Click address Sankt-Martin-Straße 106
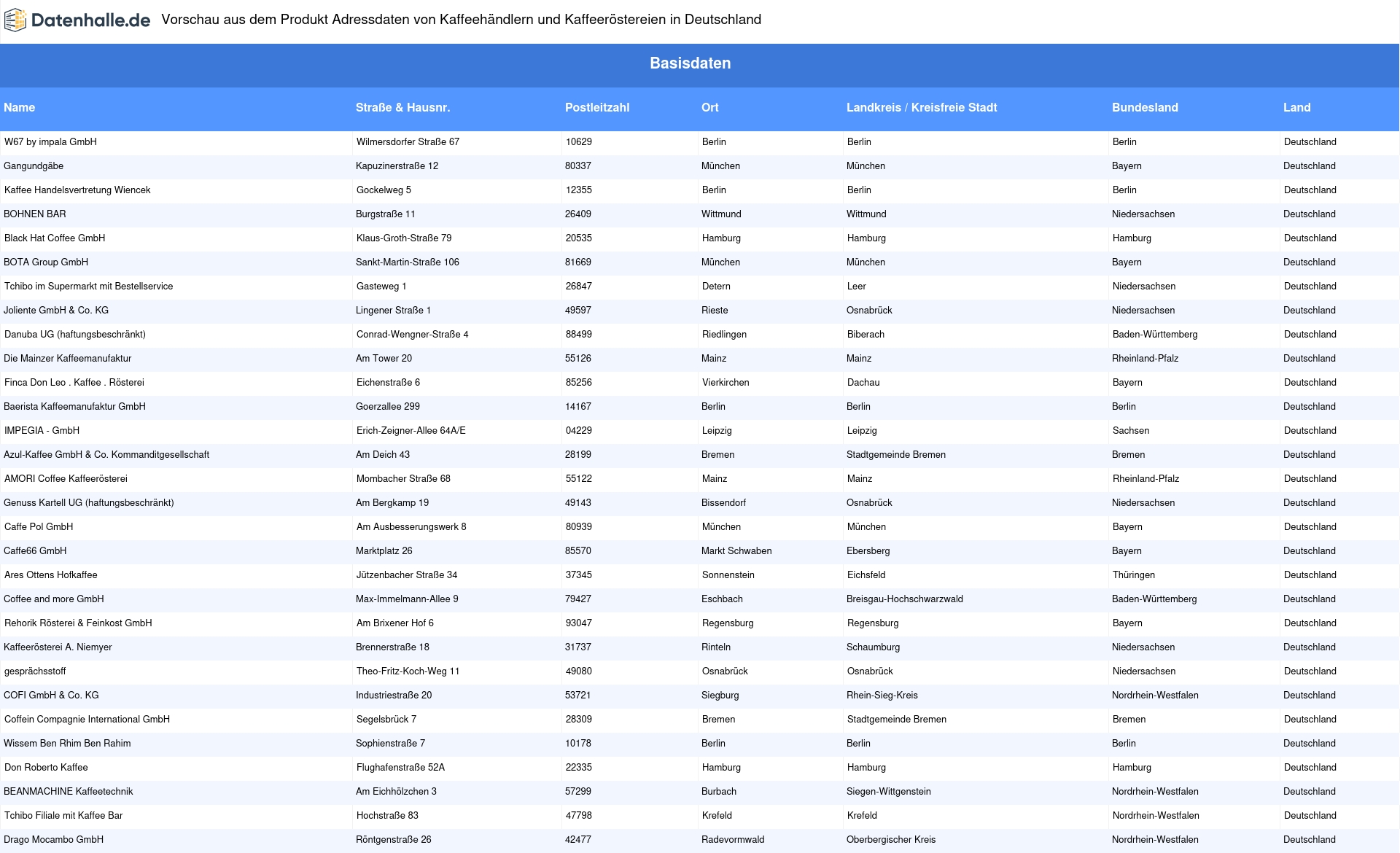Screen dimensions: 1400x853 [408, 262]
